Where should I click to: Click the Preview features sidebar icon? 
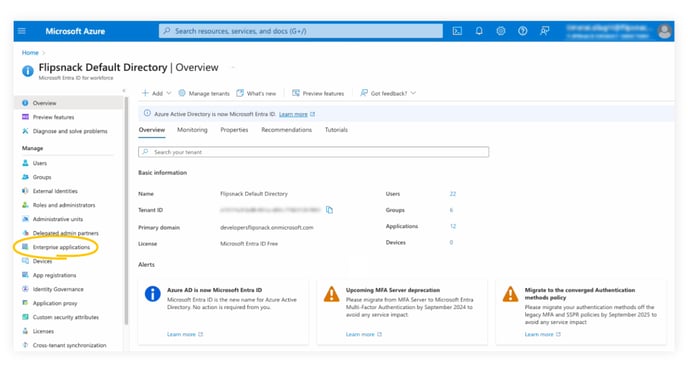[x=25, y=117]
